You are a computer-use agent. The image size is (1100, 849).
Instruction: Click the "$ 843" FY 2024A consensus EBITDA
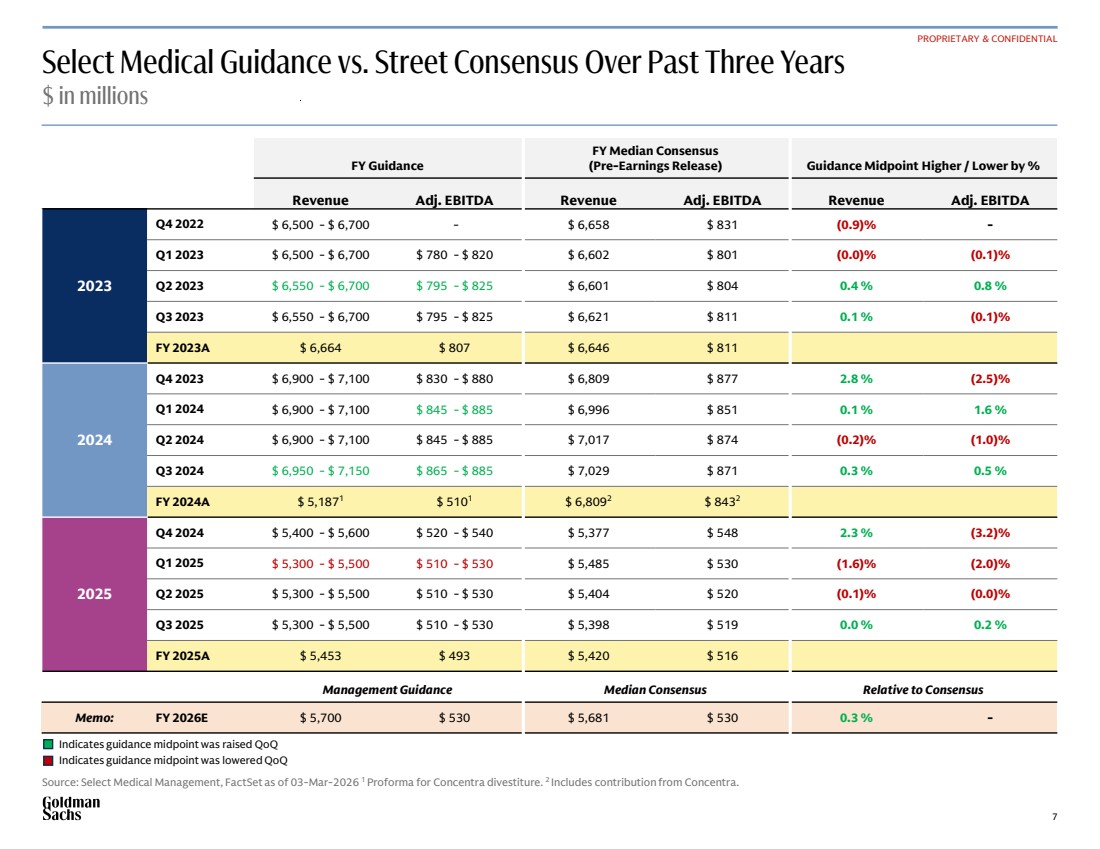click(x=723, y=502)
